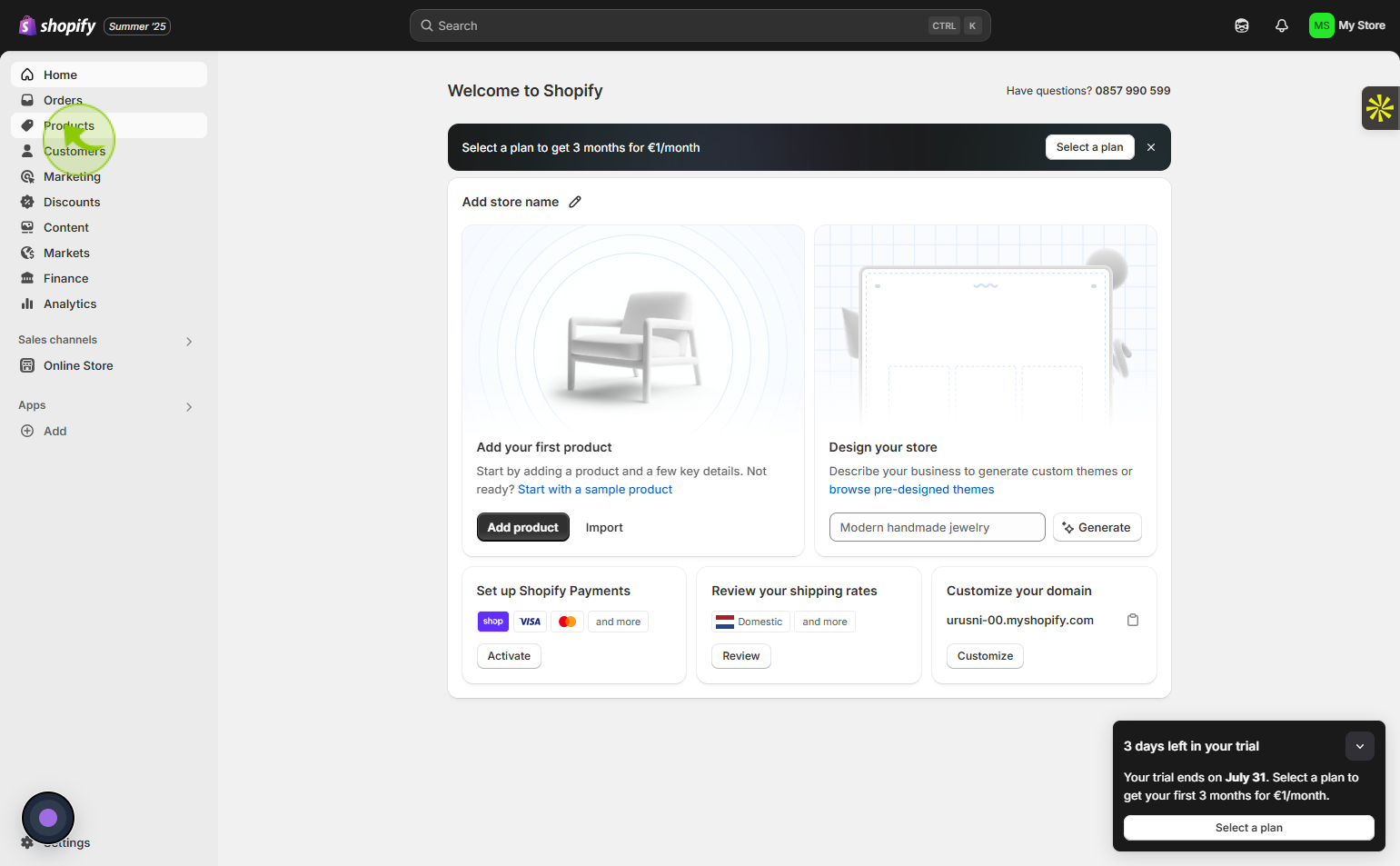Edit store name with the pencil icon
The width and height of the screenshot is (1400, 866).
575,202
